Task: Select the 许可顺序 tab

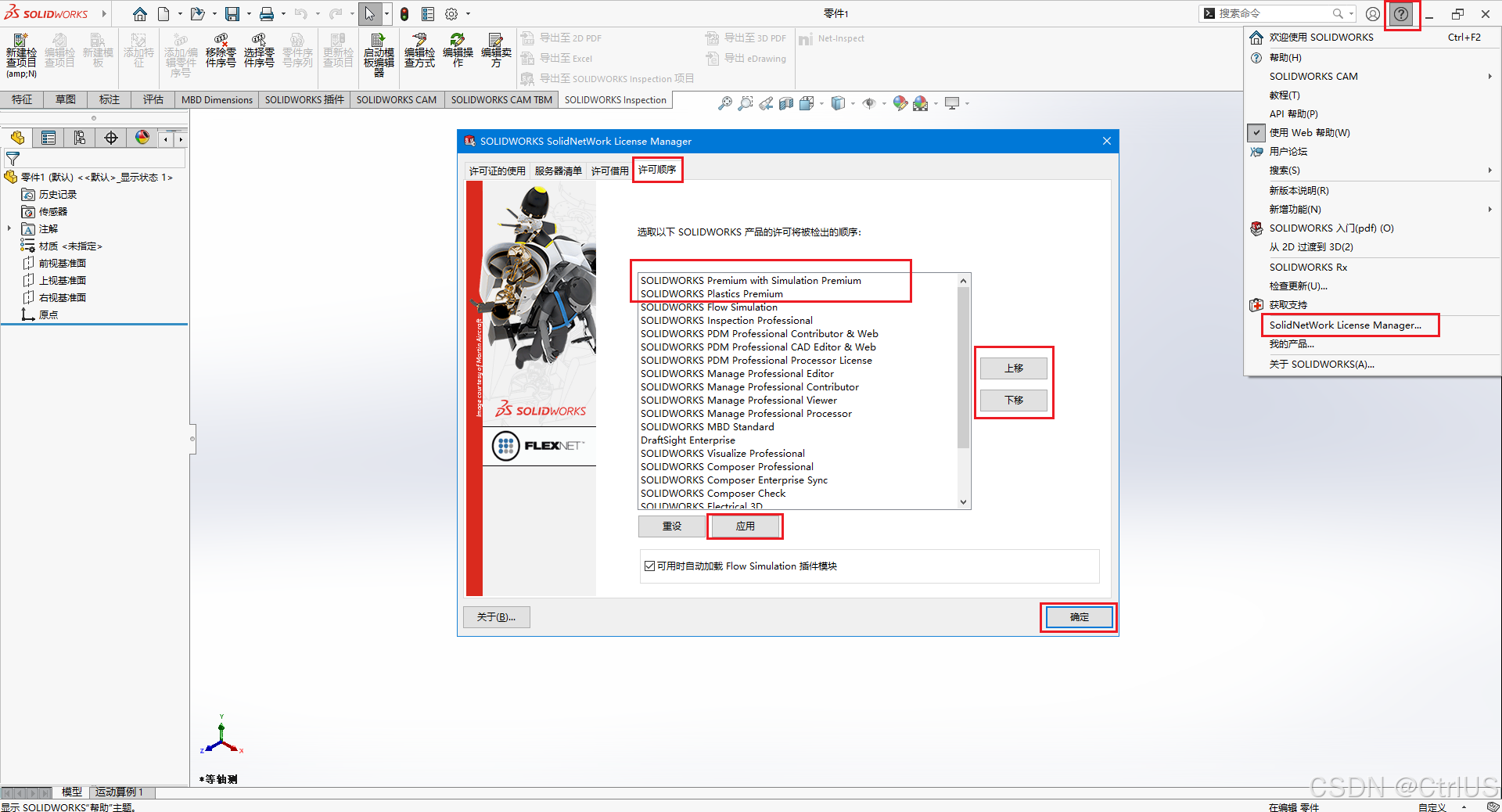Action: click(x=657, y=170)
